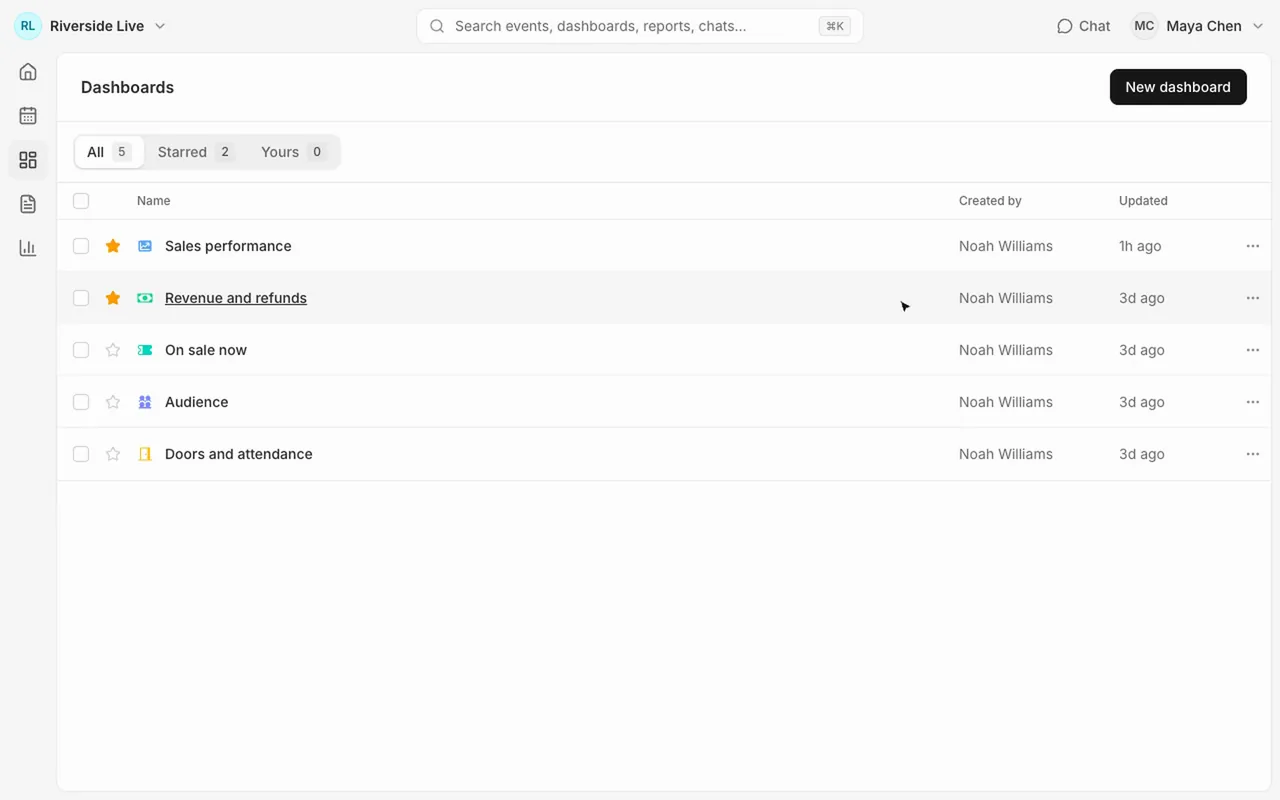Image resolution: width=1280 pixels, height=800 pixels.
Task: Open the Audience dashboard link
Action: [x=196, y=402]
